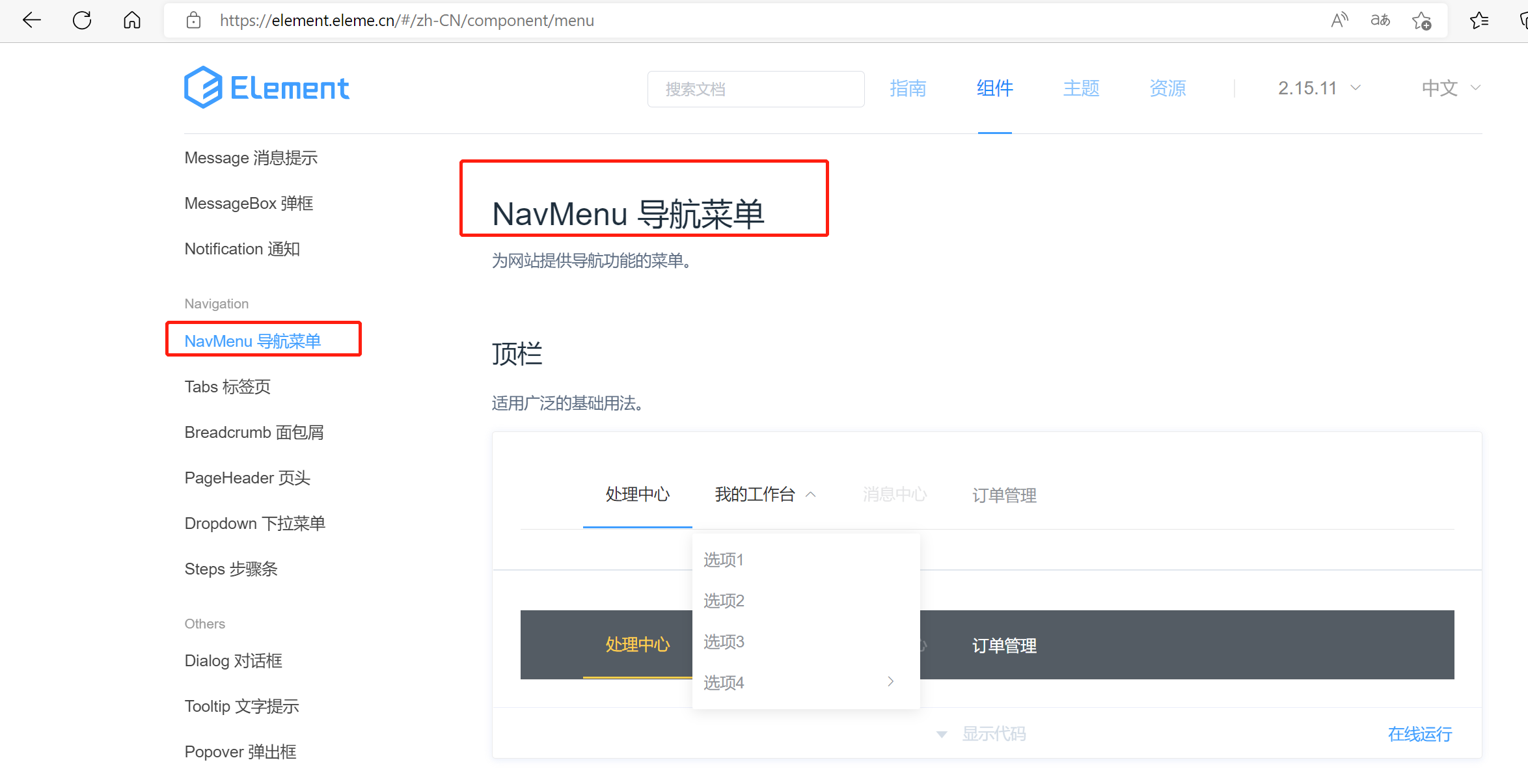Expand 选项4 nested submenu arrow
This screenshot has height=784, width=1528.
tap(890, 681)
